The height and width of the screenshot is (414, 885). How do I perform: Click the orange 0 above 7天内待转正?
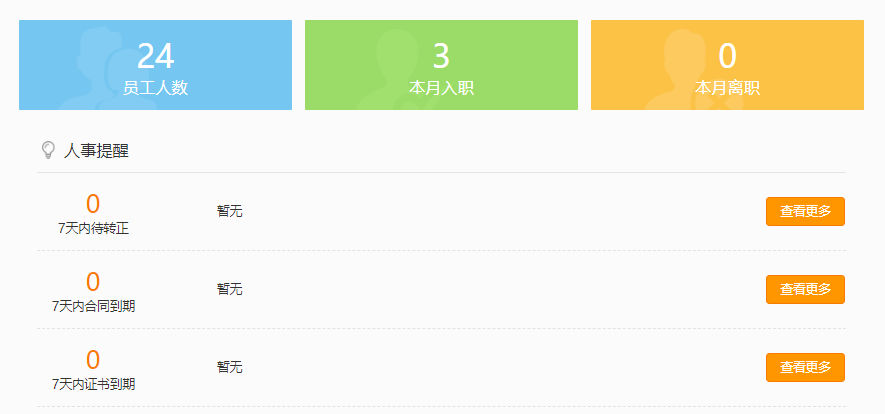coord(93,204)
